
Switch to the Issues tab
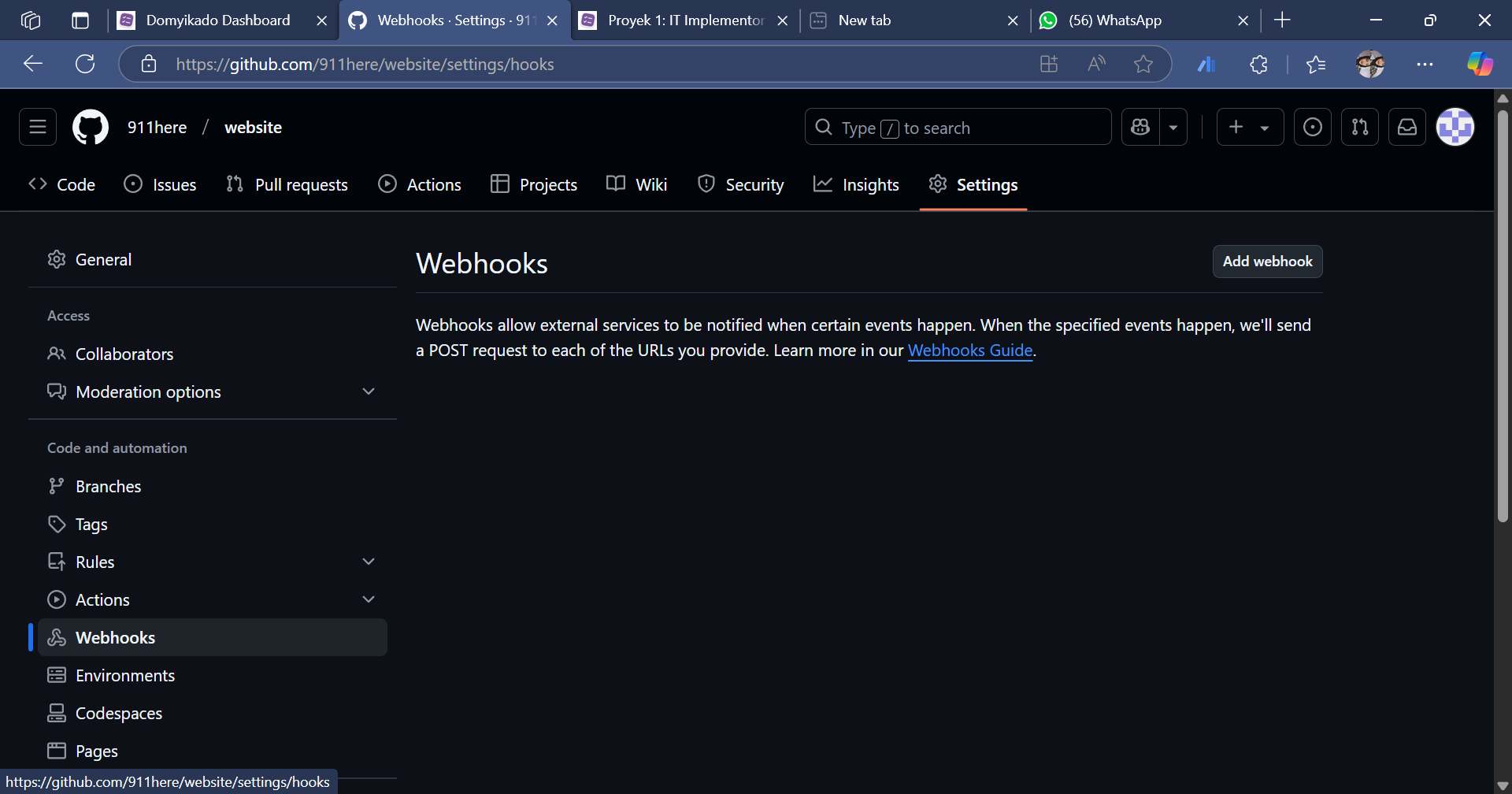[x=161, y=184]
